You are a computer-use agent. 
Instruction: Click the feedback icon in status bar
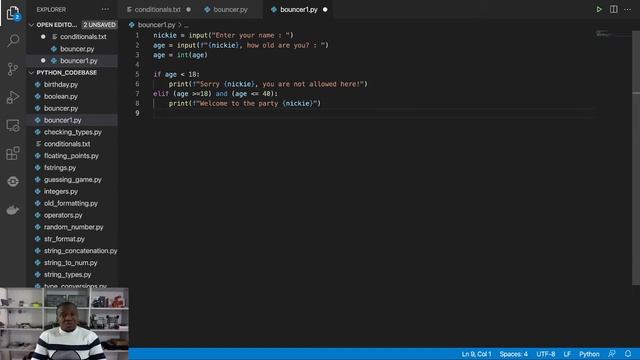point(611,353)
